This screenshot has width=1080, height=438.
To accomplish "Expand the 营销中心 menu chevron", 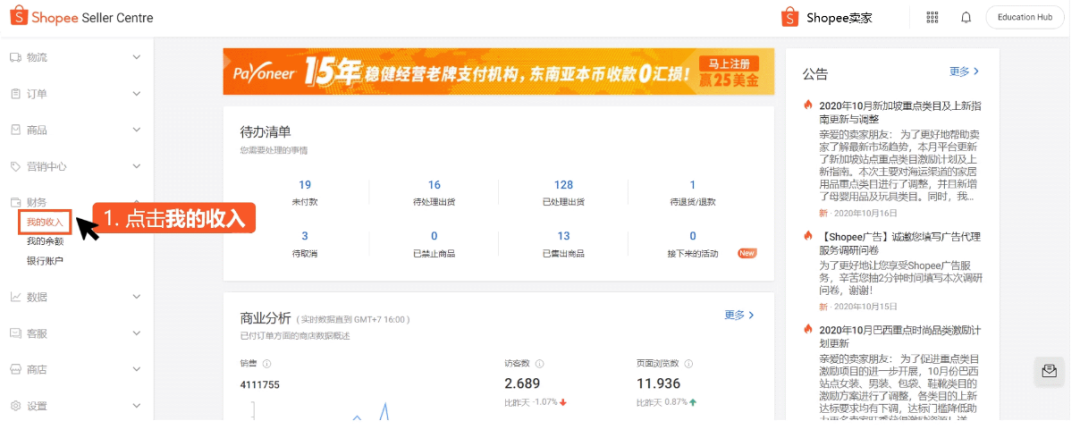I will (136, 167).
